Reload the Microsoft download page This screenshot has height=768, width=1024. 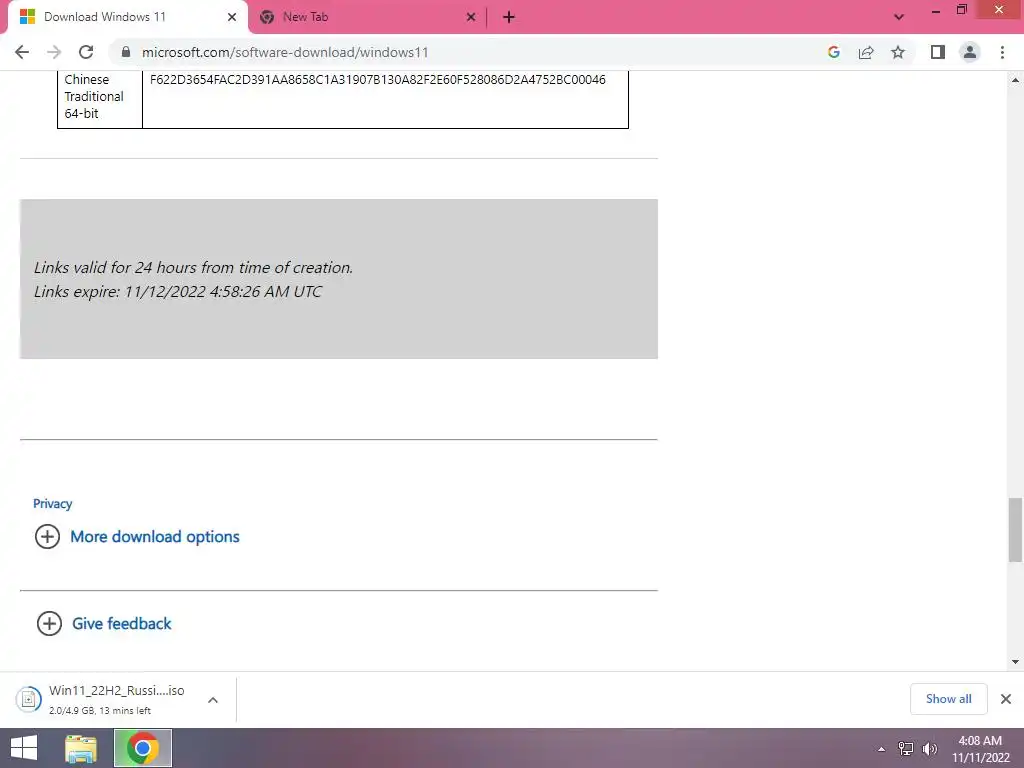pyautogui.click(x=86, y=52)
